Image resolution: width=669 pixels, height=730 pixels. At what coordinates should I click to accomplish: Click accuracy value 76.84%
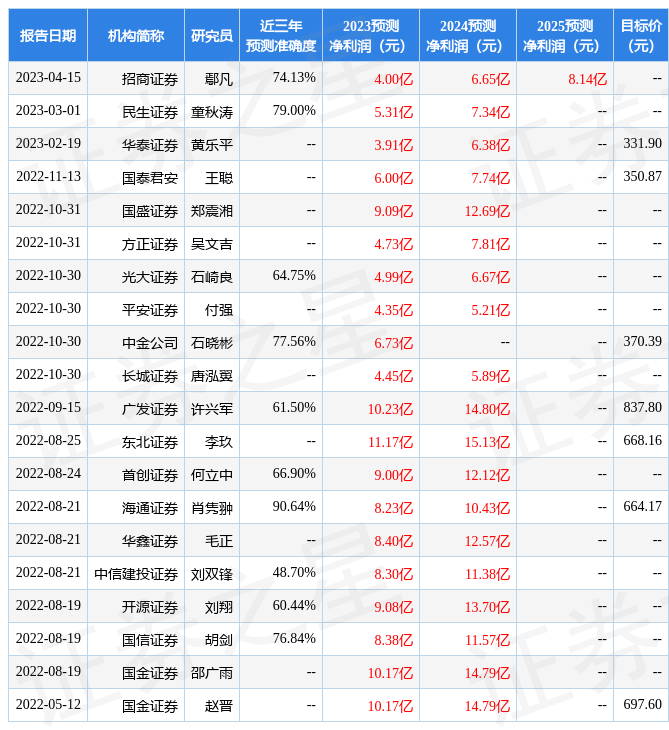tap(294, 640)
